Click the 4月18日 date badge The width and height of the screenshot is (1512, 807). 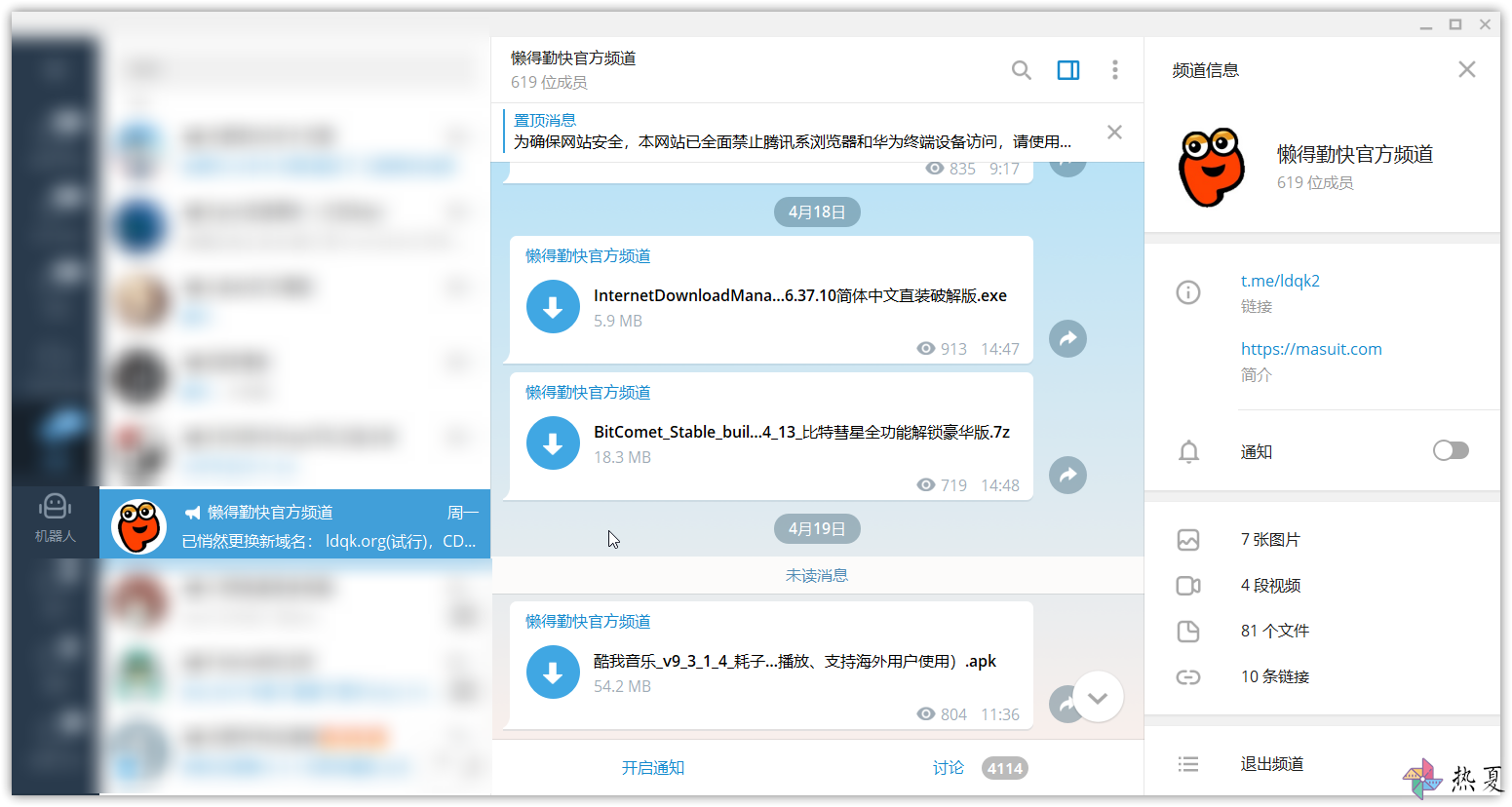[817, 211]
